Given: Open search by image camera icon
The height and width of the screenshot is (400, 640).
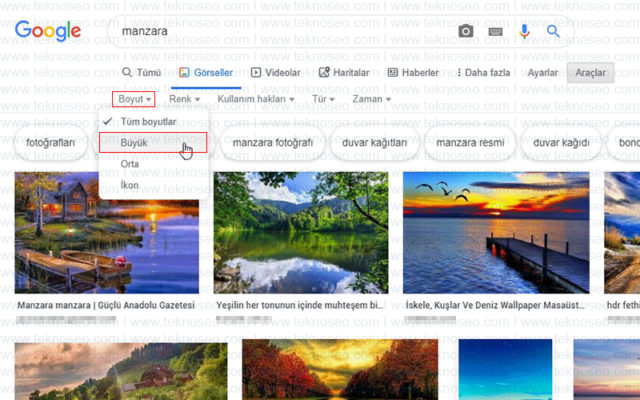Looking at the screenshot, I should (x=466, y=31).
